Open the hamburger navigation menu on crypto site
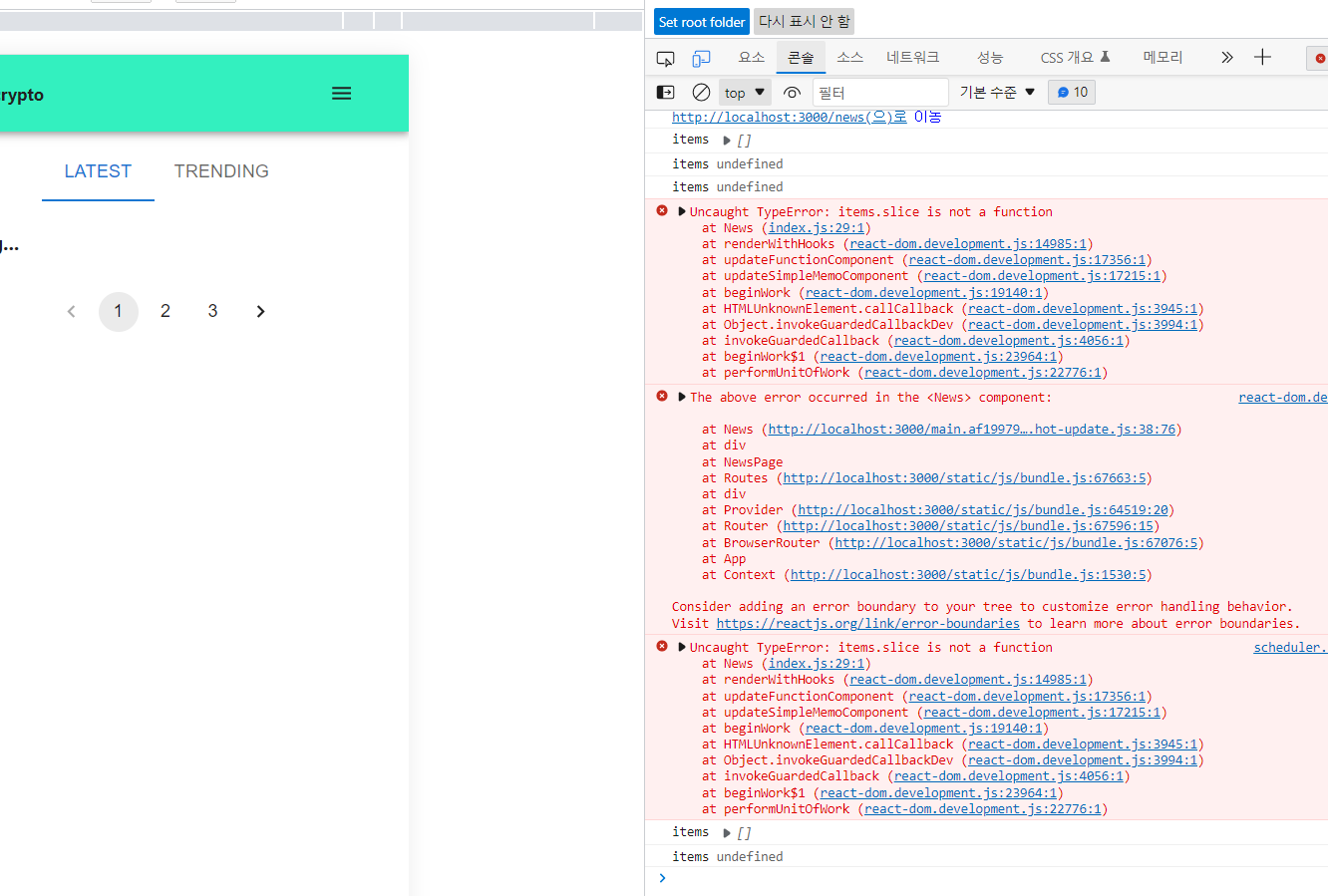This screenshot has width=1328, height=896. click(x=341, y=93)
